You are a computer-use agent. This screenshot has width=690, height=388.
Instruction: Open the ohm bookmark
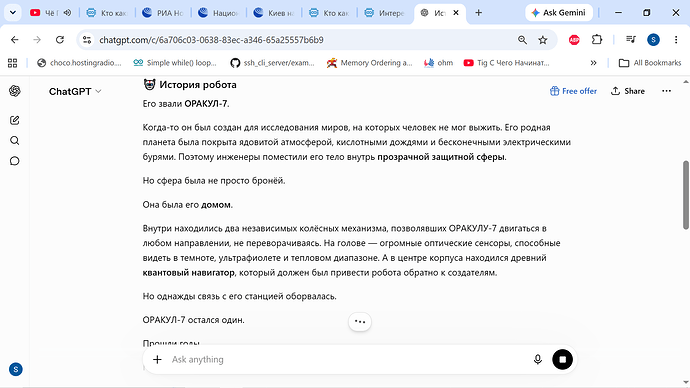438,63
